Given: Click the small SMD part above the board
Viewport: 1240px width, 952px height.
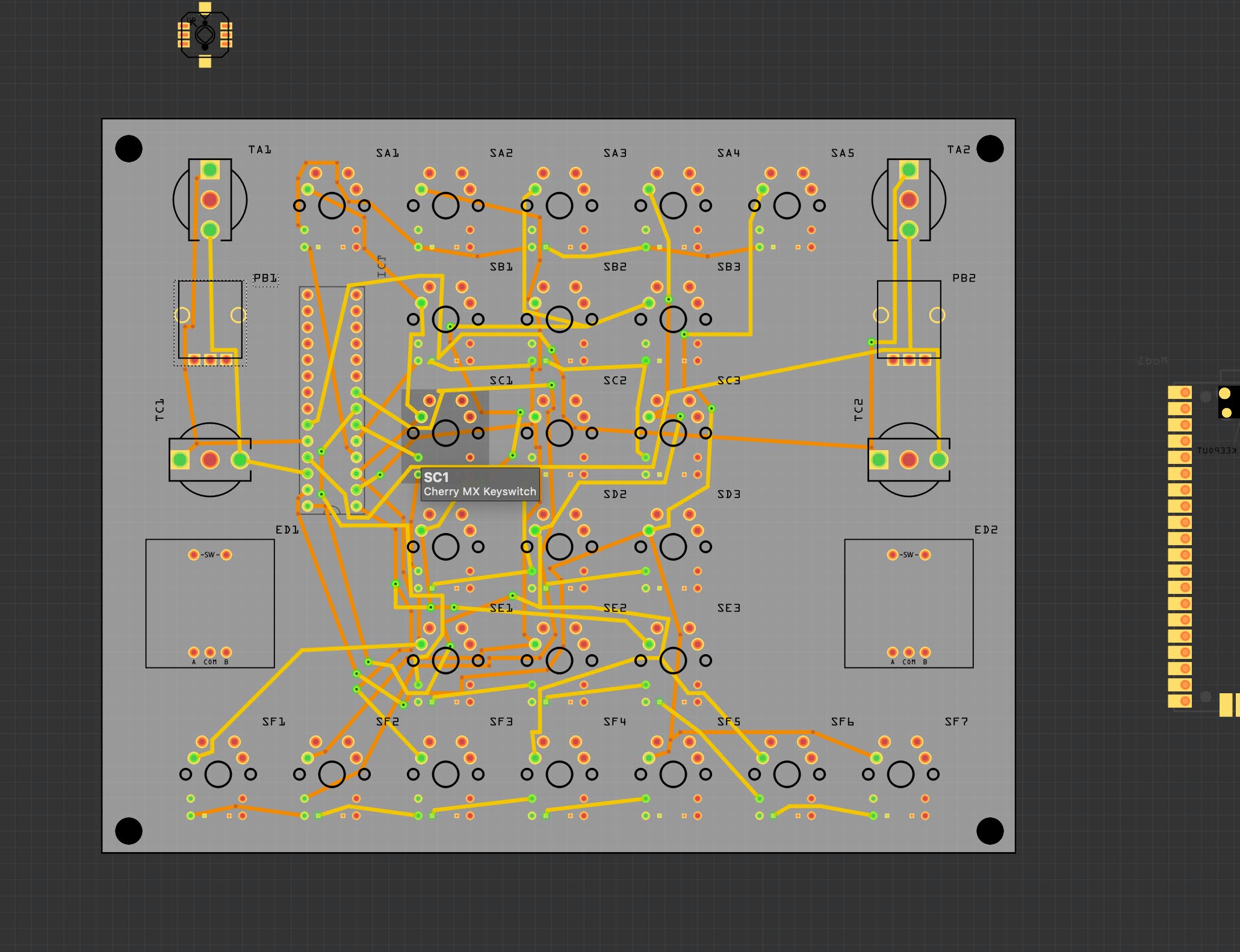Looking at the screenshot, I should point(205,34).
